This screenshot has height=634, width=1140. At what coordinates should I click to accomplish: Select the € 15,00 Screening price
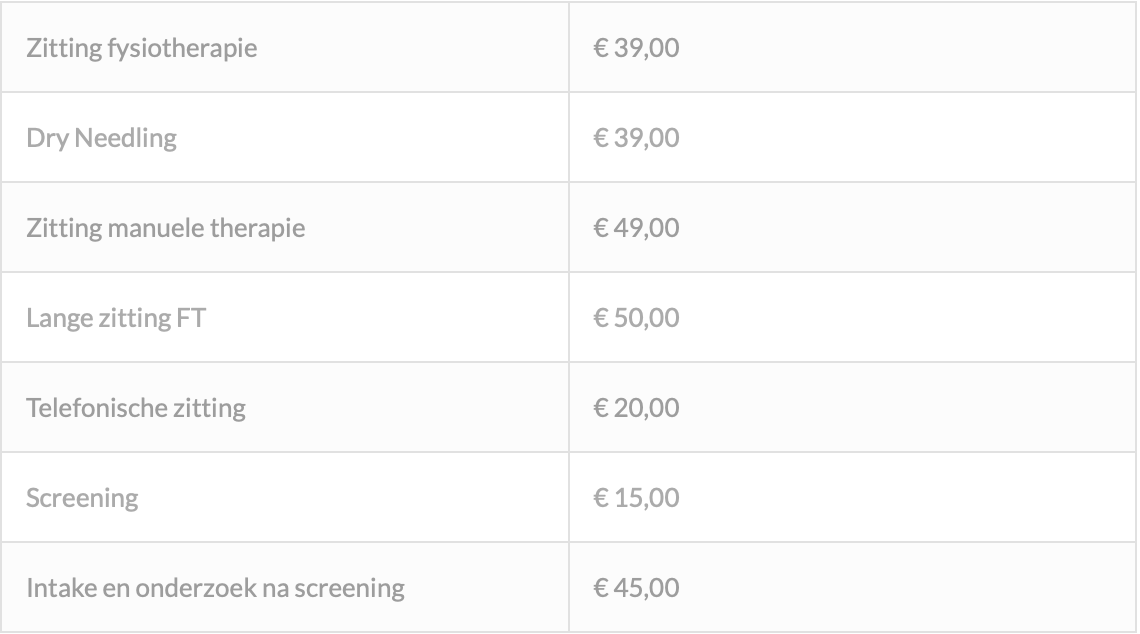click(636, 498)
